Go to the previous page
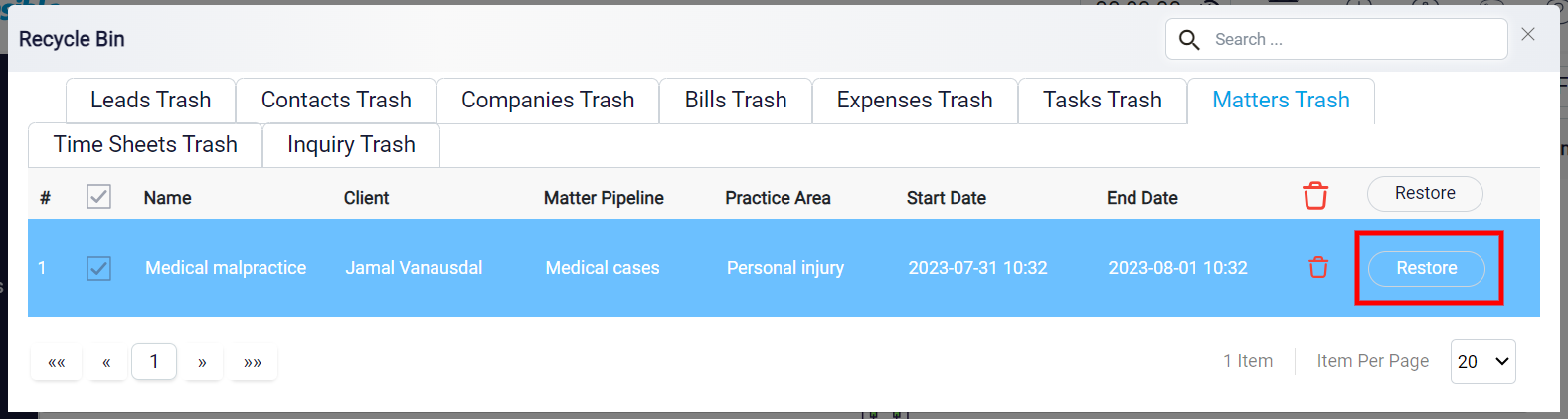 (106, 362)
